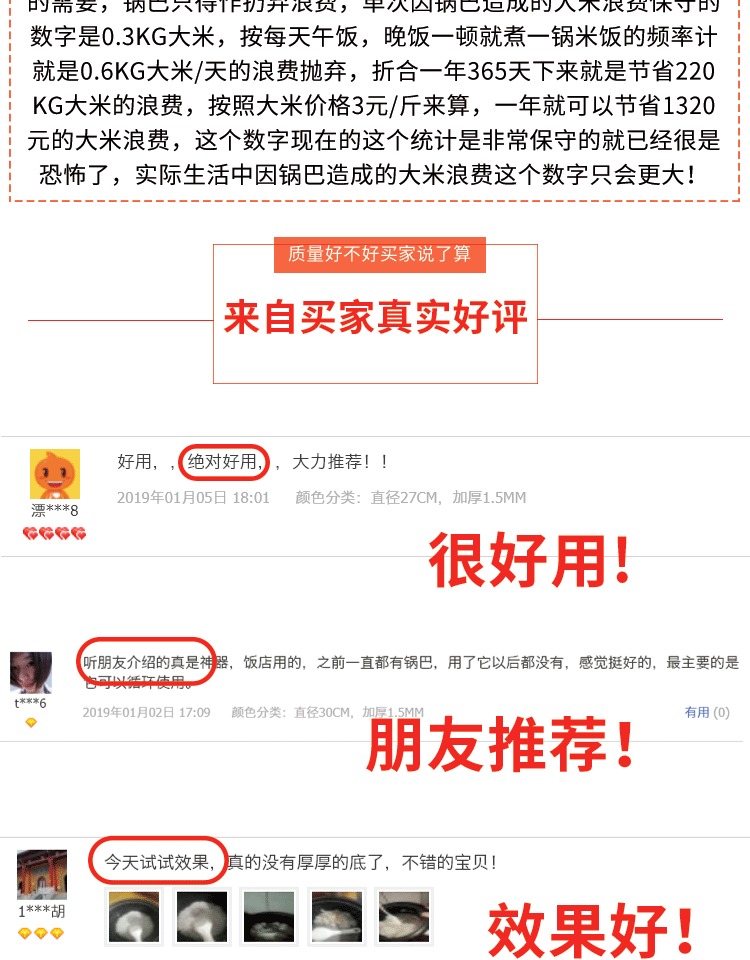Viewport: 750px width, 960px height.
Task: Click the username 1***胡
Action: tap(42, 912)
